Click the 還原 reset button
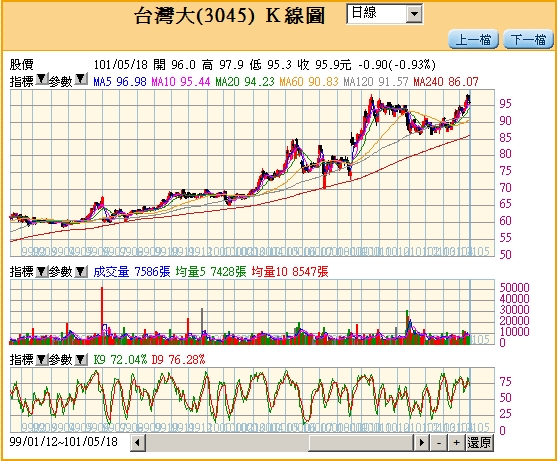The width and height of the screenshot is (558, 461). (479, 443)
